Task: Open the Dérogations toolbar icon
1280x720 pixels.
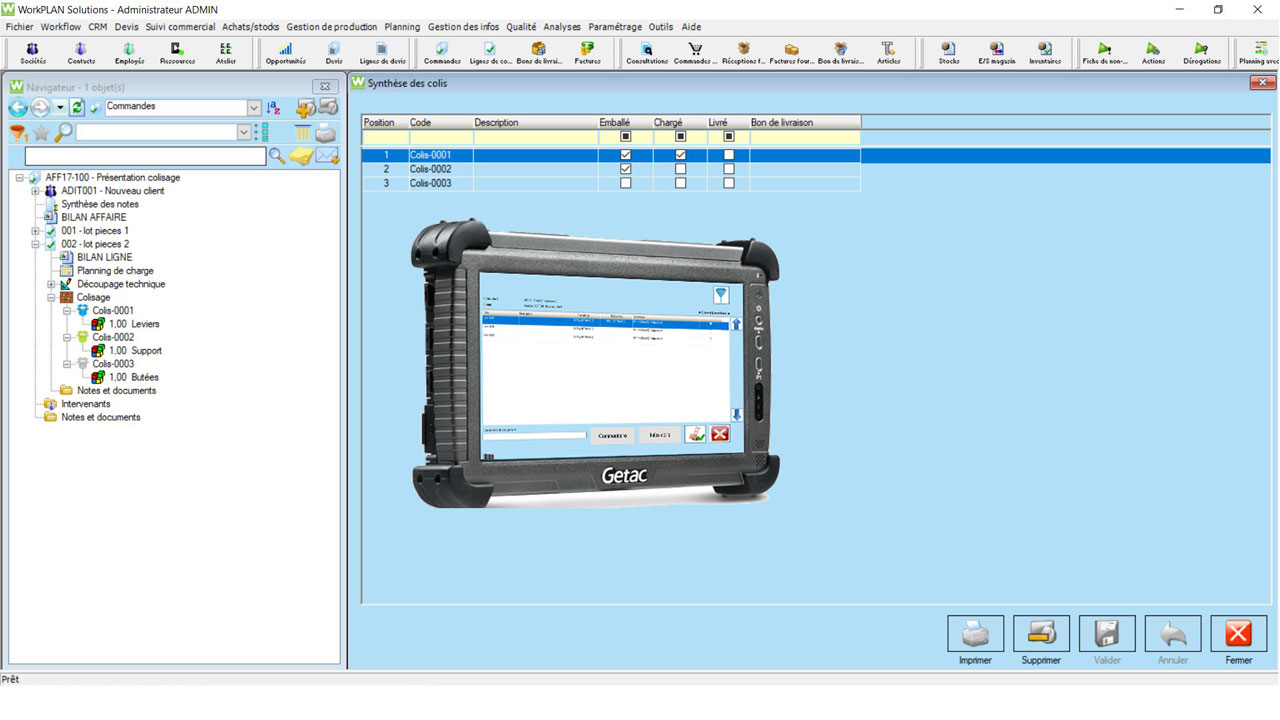Action: 1202,53
